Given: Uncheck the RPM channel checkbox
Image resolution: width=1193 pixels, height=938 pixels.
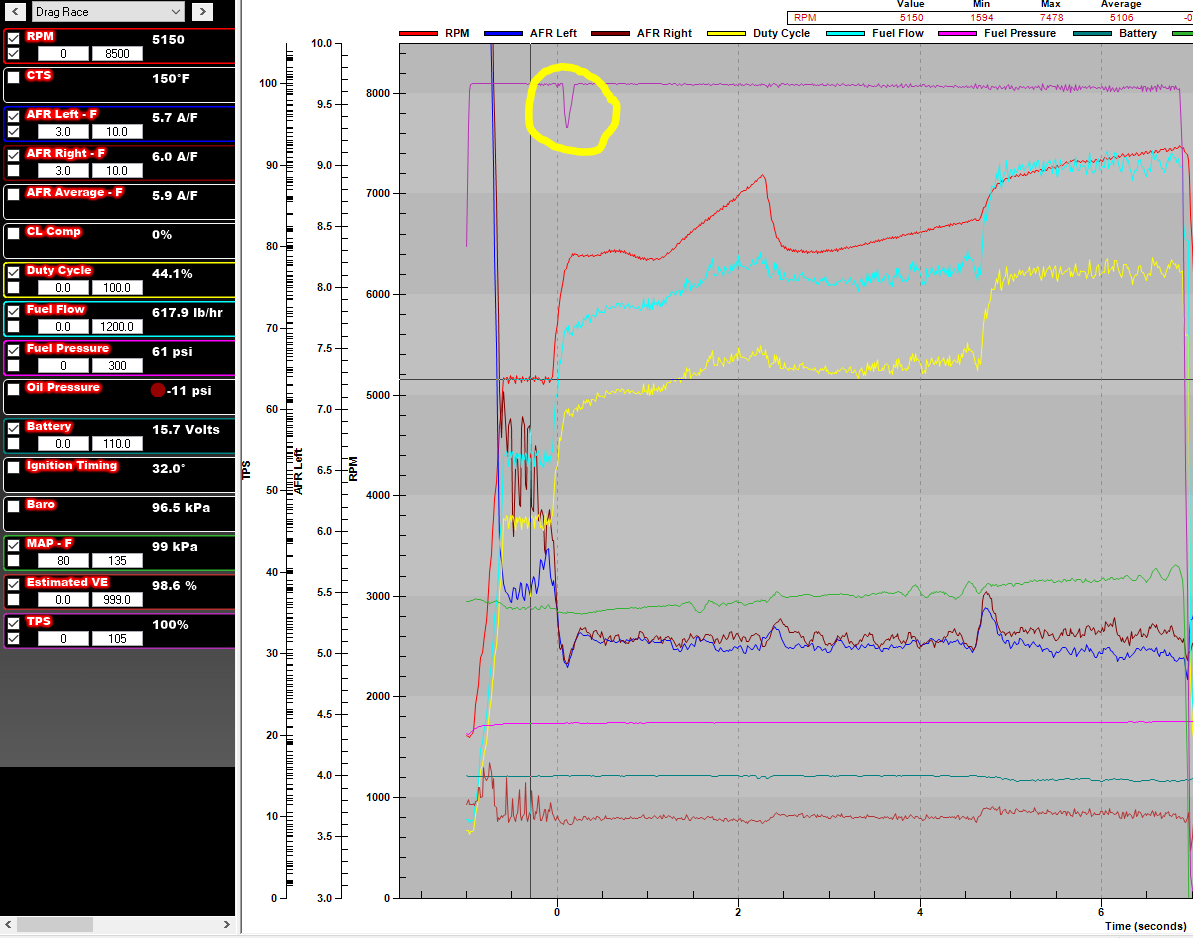Looking at the screenshot, I should (x=14, y=38).
